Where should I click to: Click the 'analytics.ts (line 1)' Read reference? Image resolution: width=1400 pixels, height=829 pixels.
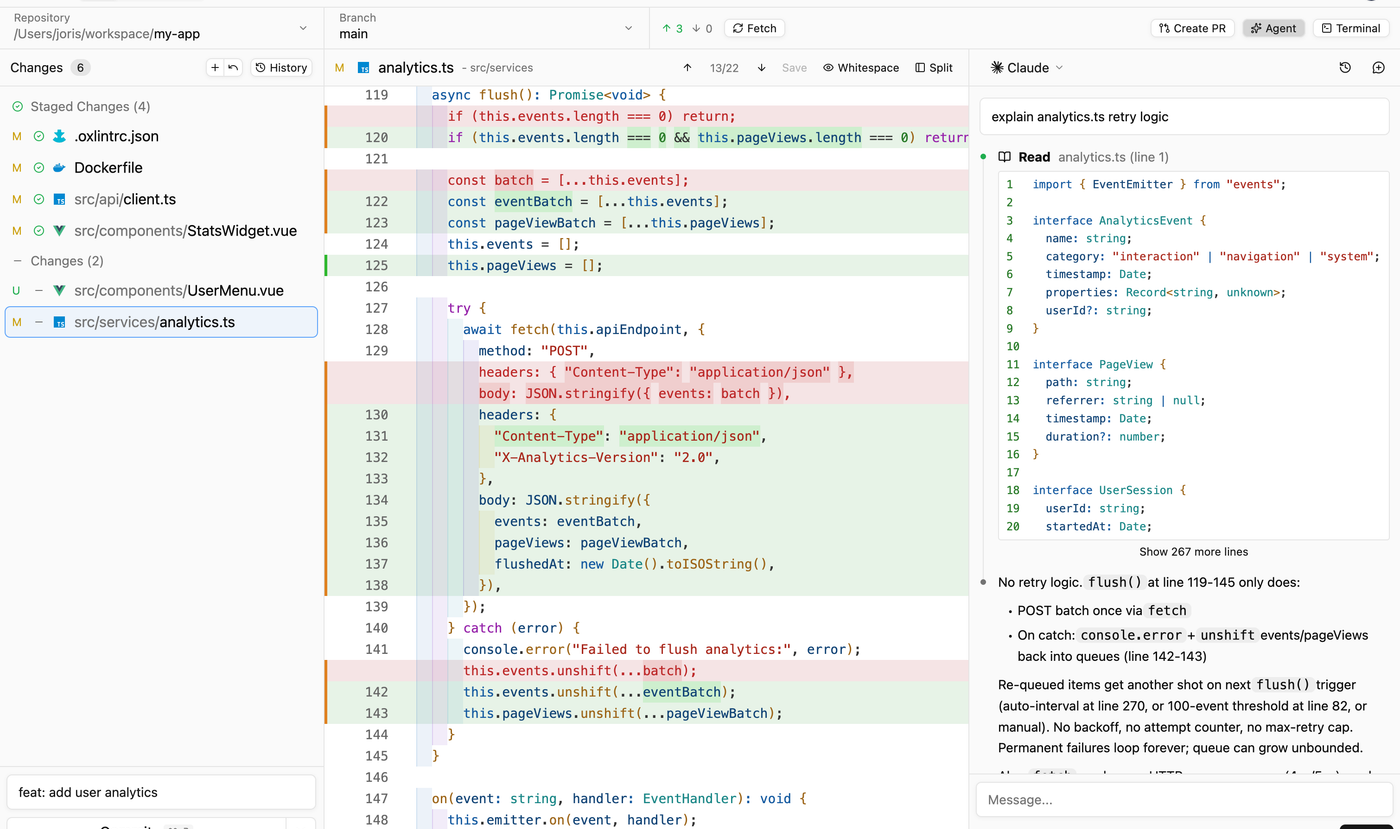click(1113, 157)
